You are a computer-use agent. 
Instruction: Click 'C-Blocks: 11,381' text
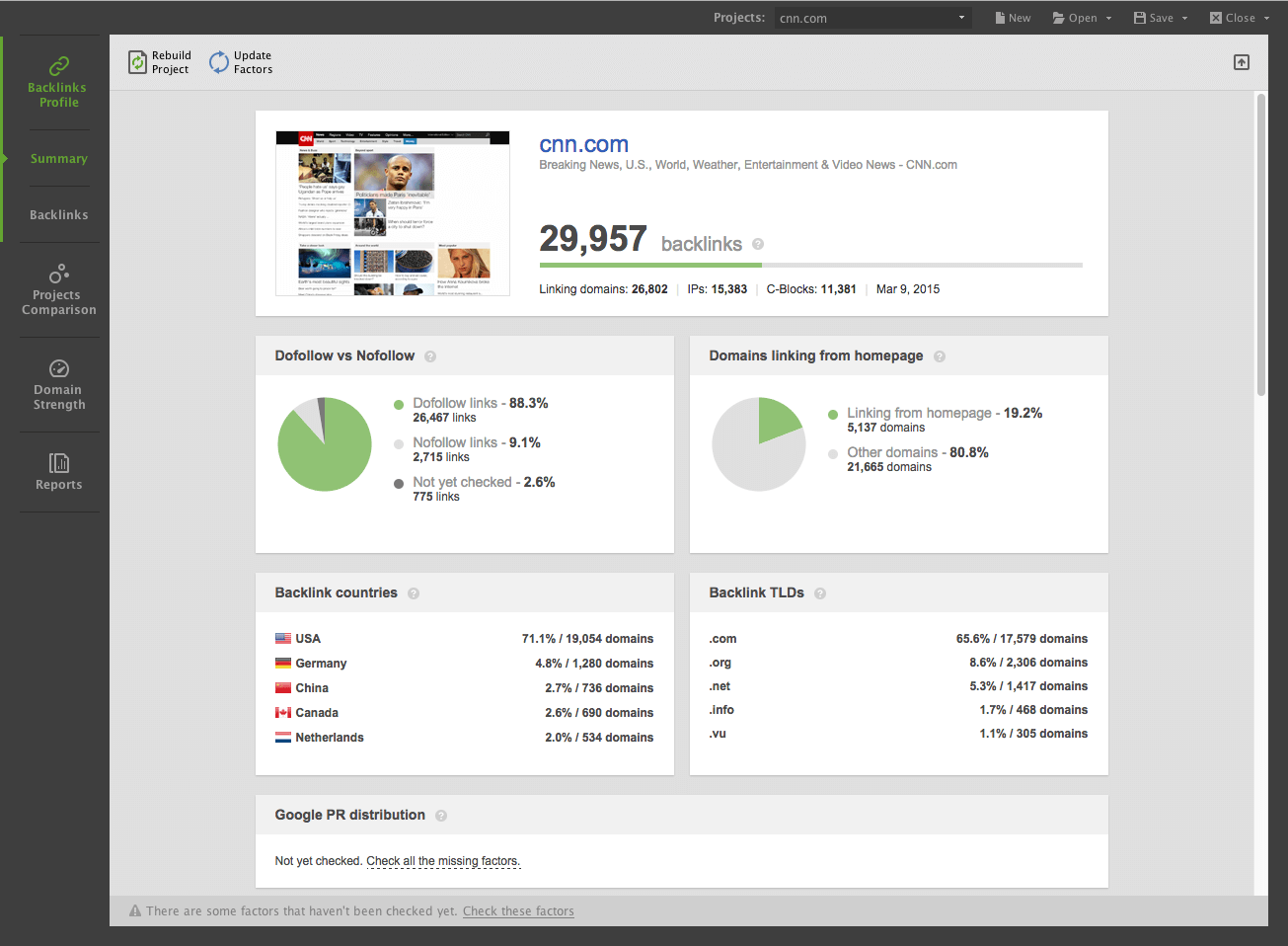[x=811, y=289]
